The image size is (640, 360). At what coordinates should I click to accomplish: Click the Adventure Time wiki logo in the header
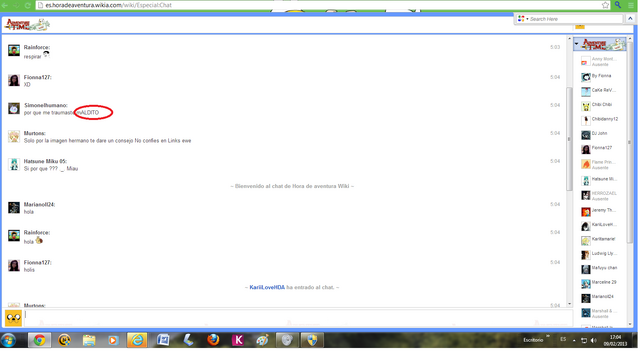tap(27, 25)
